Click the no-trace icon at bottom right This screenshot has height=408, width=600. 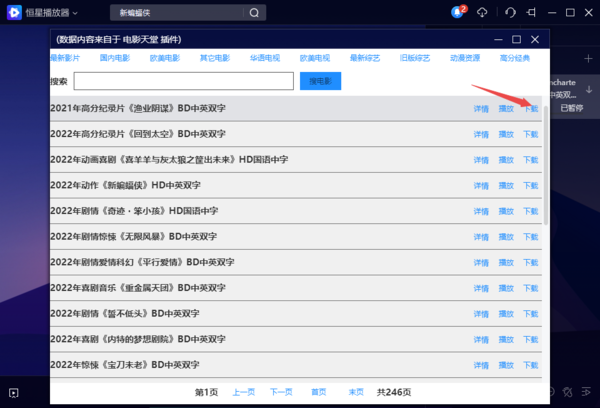pyautogui.click(x=568, y=392)
